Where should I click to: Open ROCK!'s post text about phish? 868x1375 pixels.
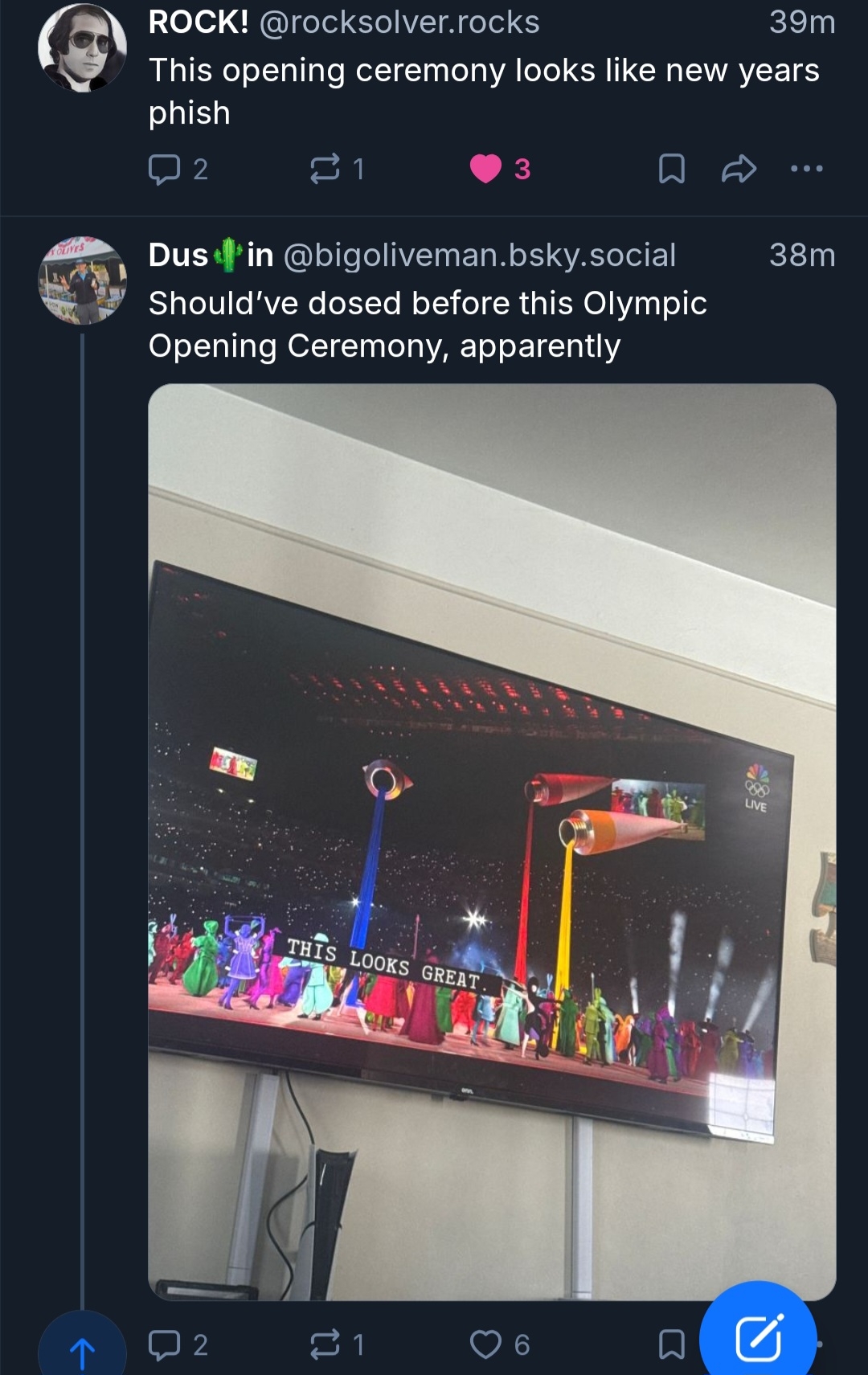coord(483,92)
